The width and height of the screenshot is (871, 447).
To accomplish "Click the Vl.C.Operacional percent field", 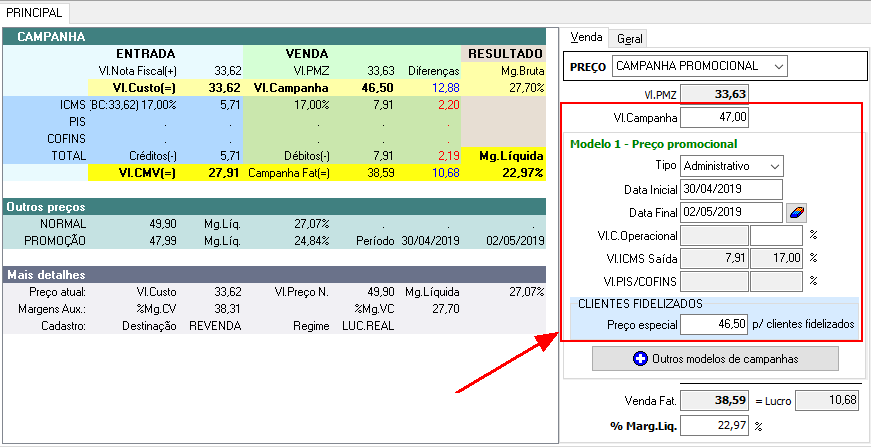I will [777, 235].
